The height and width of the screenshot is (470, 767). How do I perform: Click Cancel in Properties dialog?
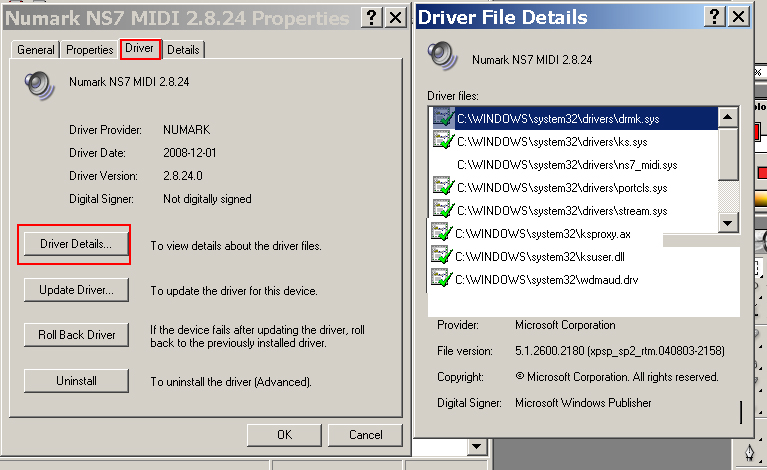[x=365, y=435]
